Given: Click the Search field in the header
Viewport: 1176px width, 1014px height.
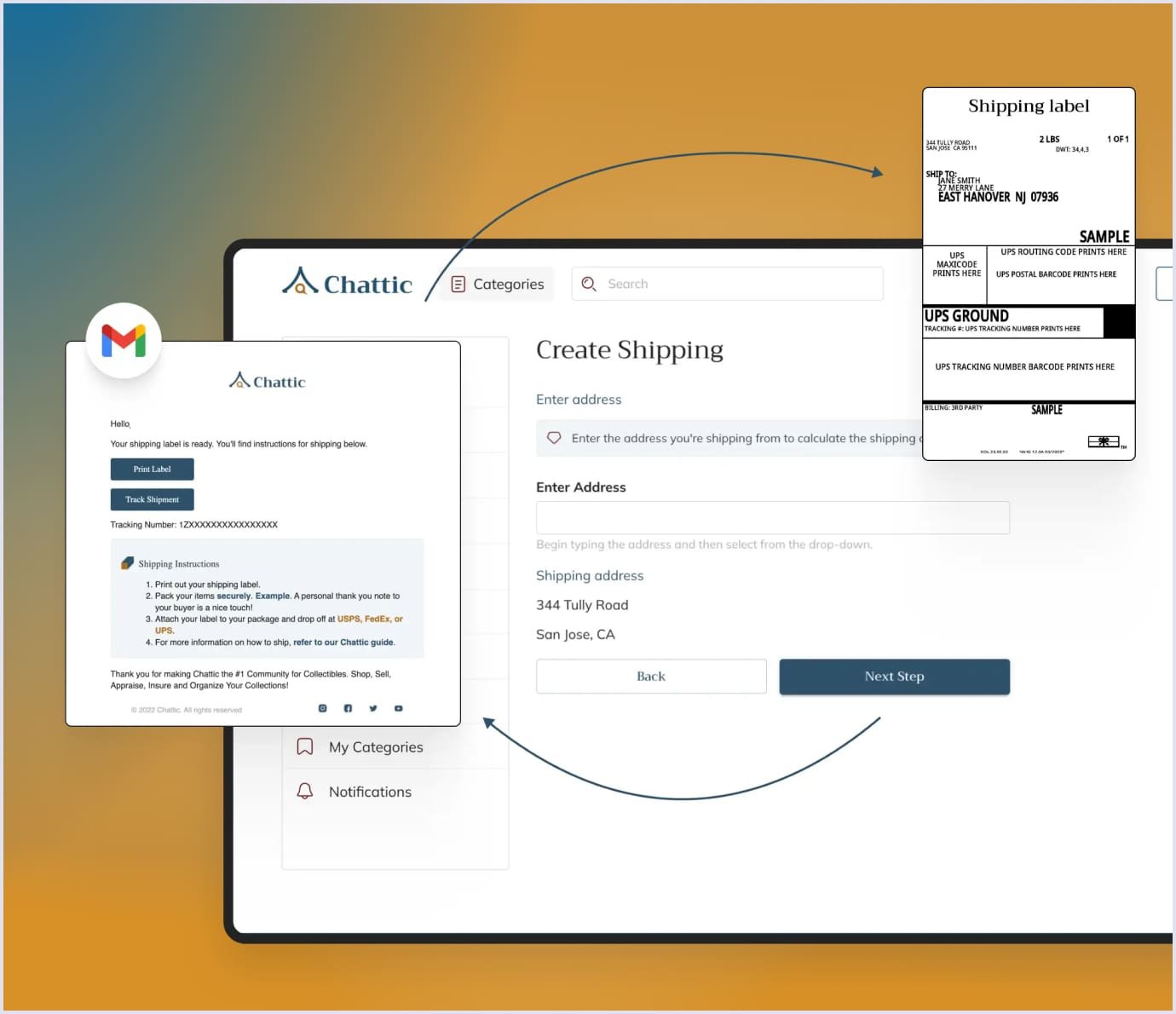Looking at the screenshot, I should pos(727,284).
